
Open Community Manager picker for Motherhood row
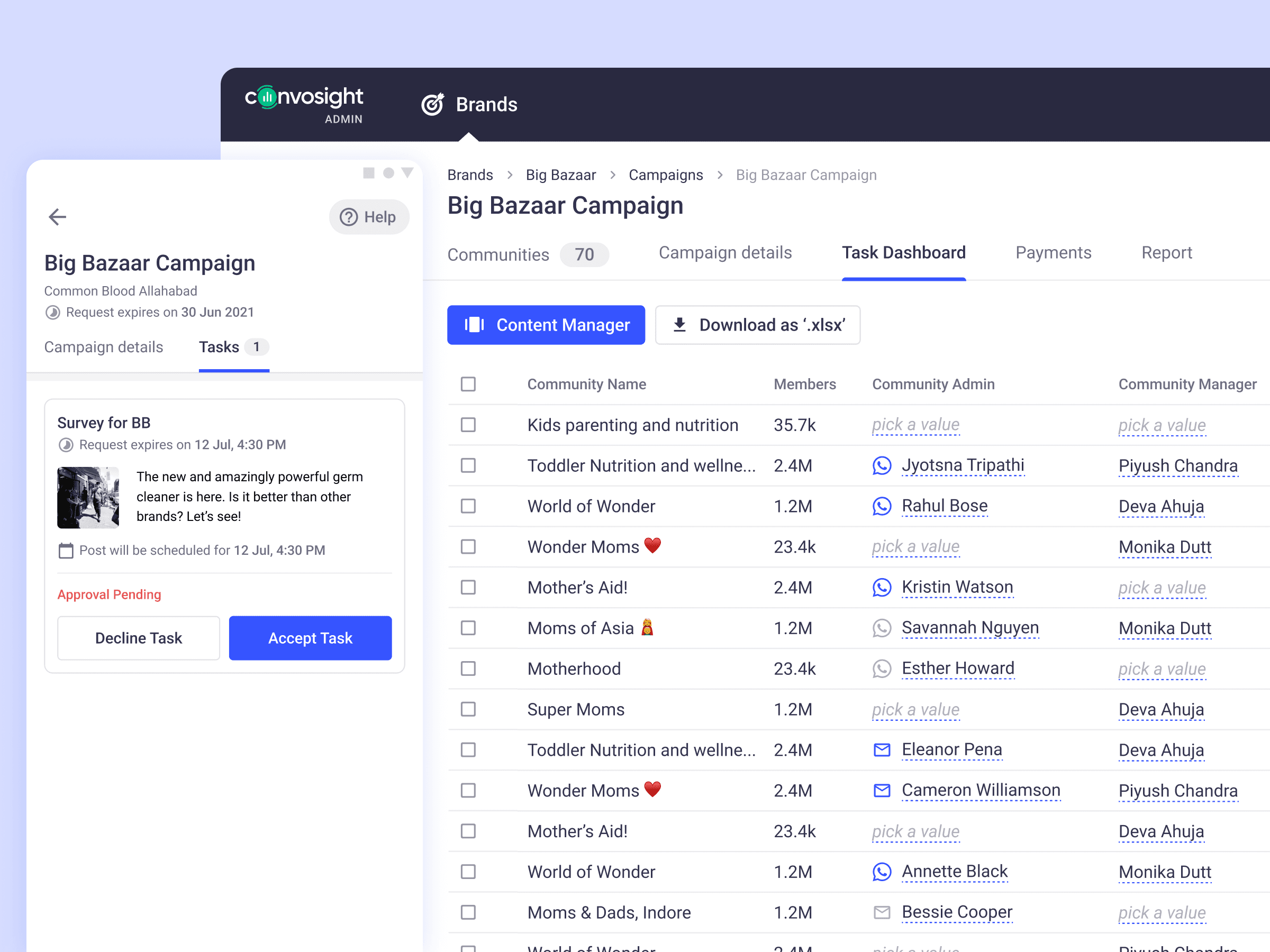pyautogui.click(x=1162, y=669)
